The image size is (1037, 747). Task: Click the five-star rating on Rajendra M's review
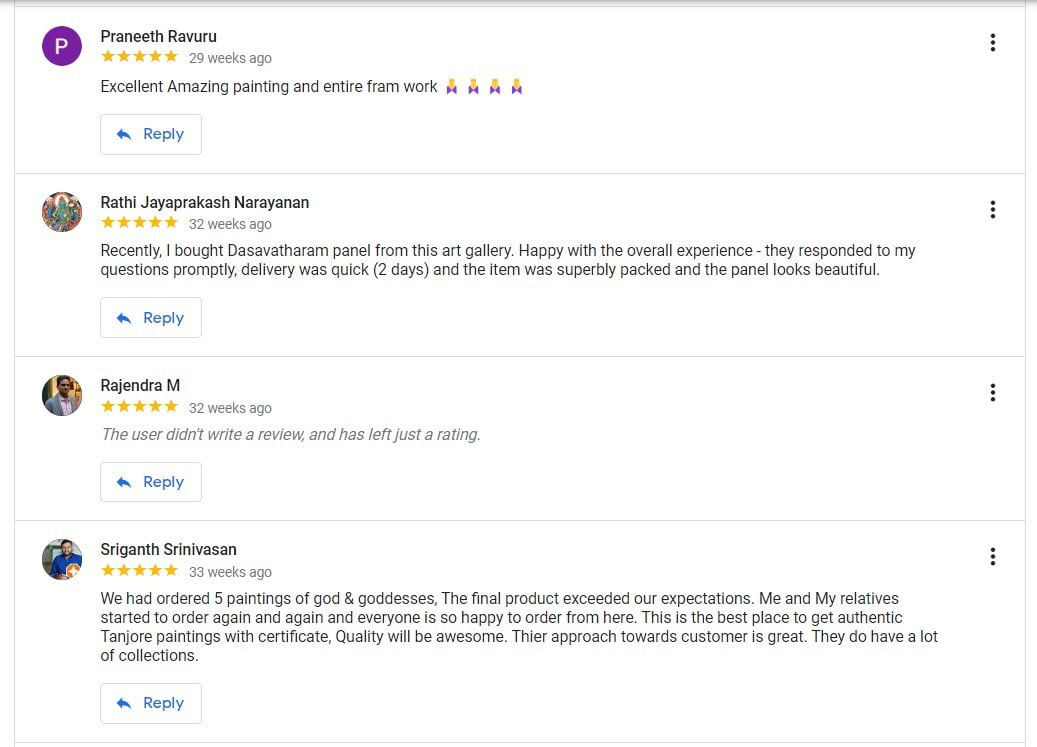139,407
